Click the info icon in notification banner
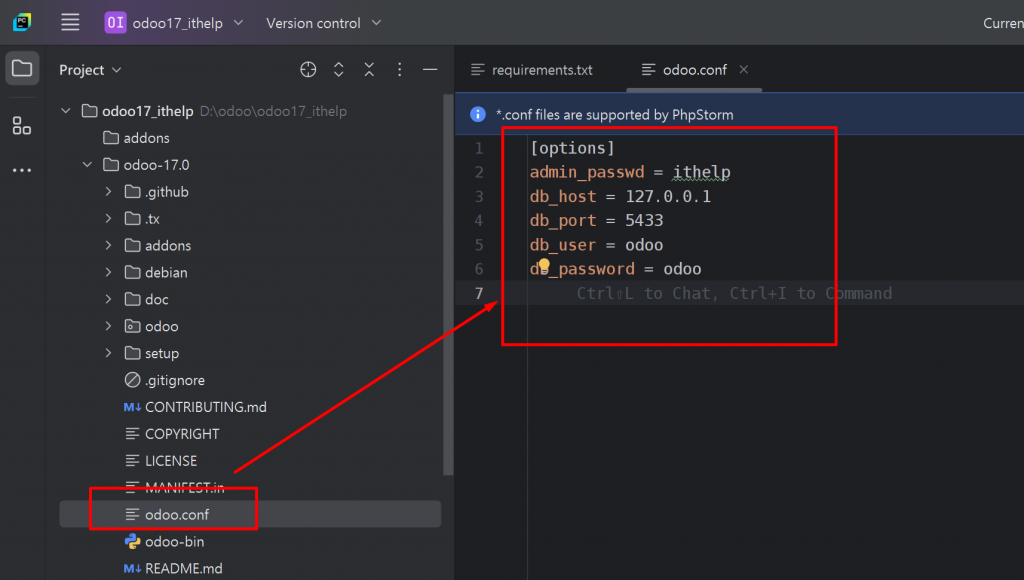Screen dimensions: 1024x580 tap(478, 114)
